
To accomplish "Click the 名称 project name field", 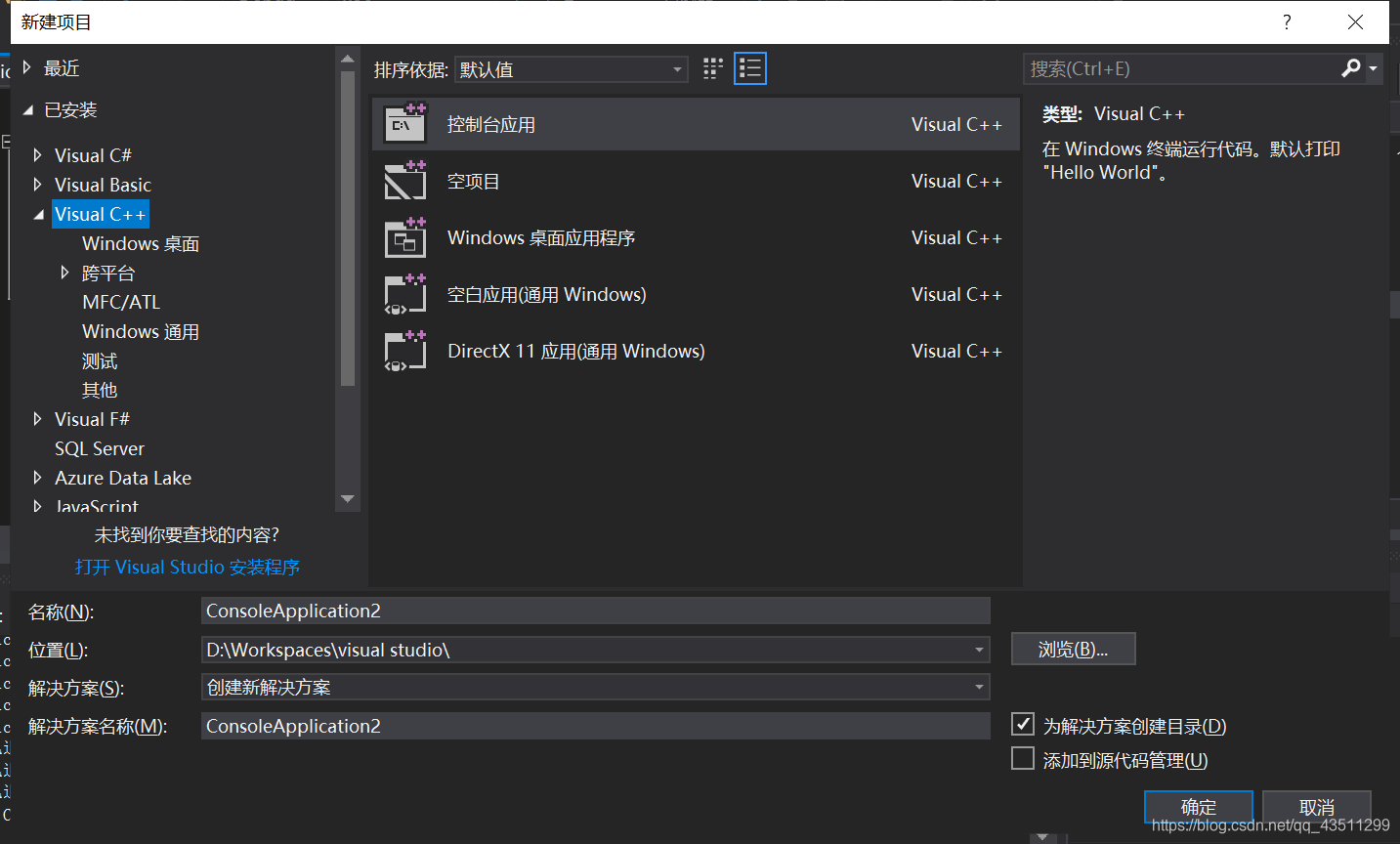I will [x=596, y=611].
